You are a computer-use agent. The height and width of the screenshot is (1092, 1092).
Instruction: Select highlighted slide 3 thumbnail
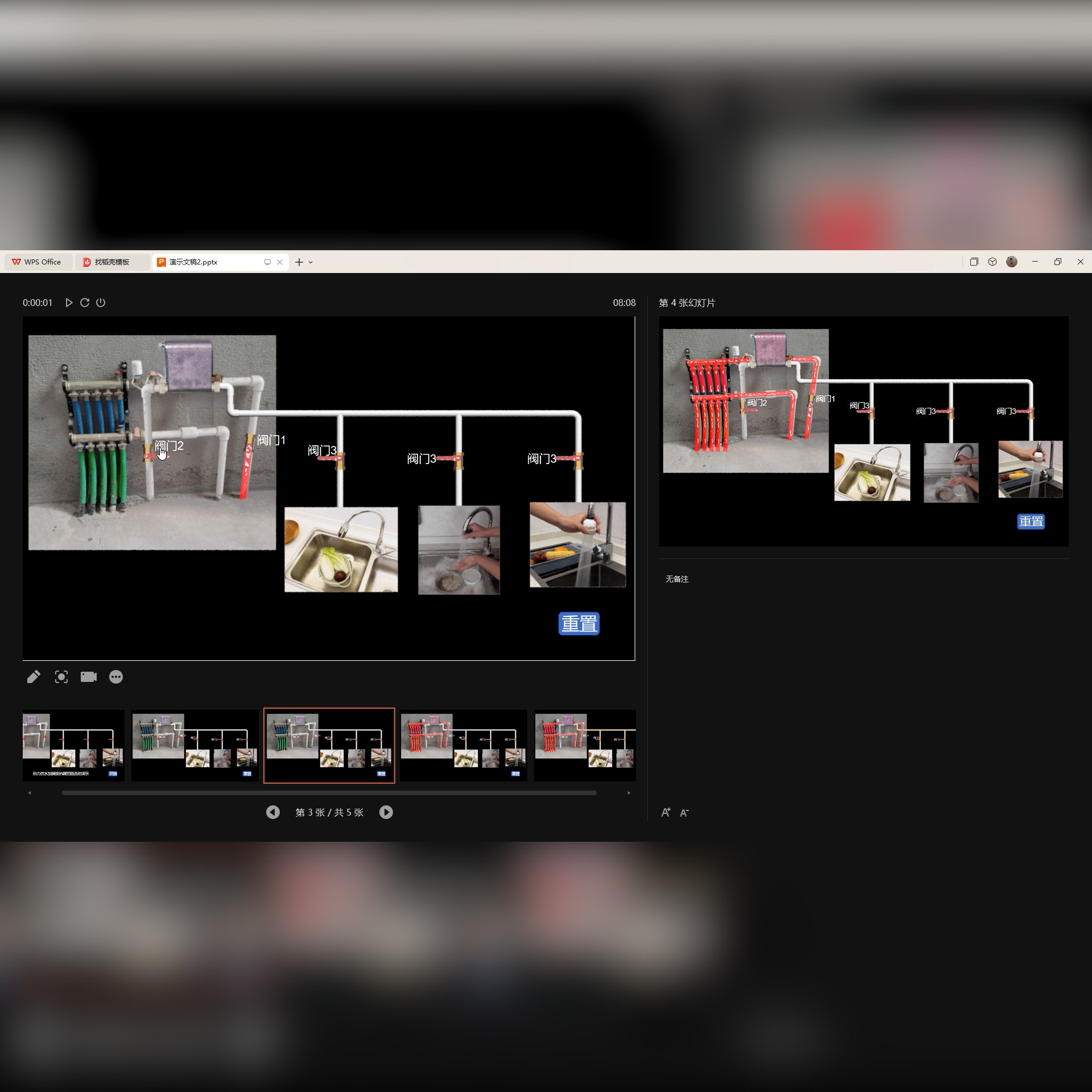coord(329,745)
